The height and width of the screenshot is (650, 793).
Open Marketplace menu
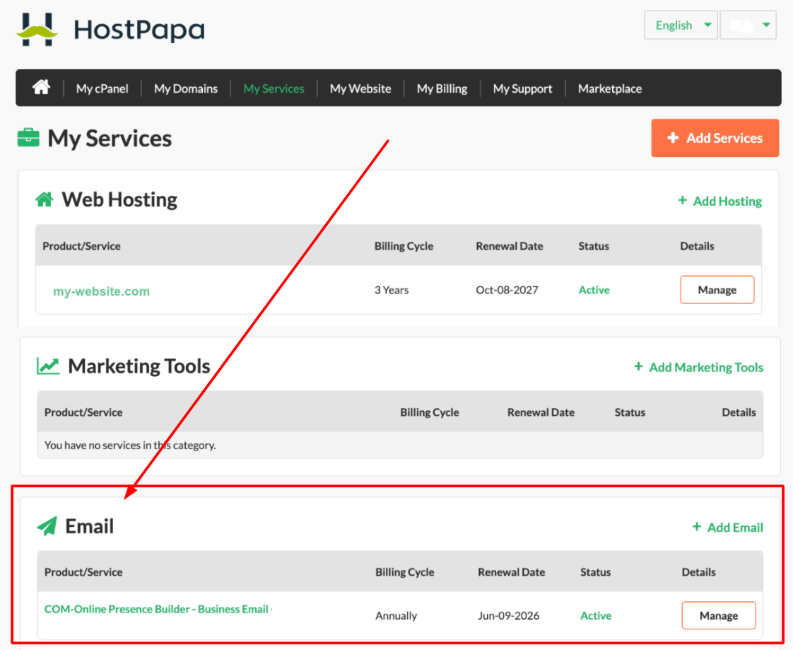(x=610, y=89)
